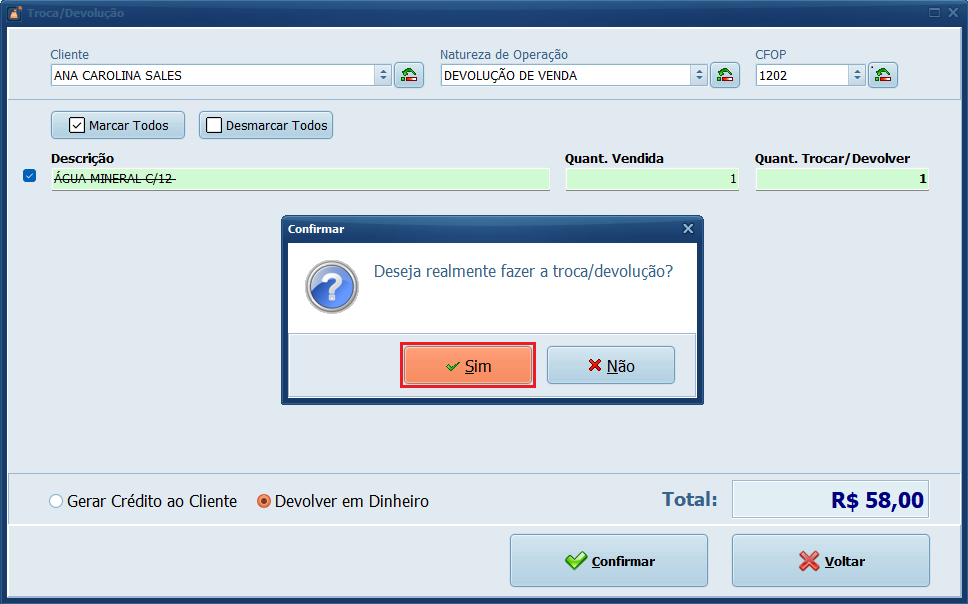Click the lookup icon beside Natureza de Operação
This screenshot has width=968, height=604.
click(x=725, y=75)
